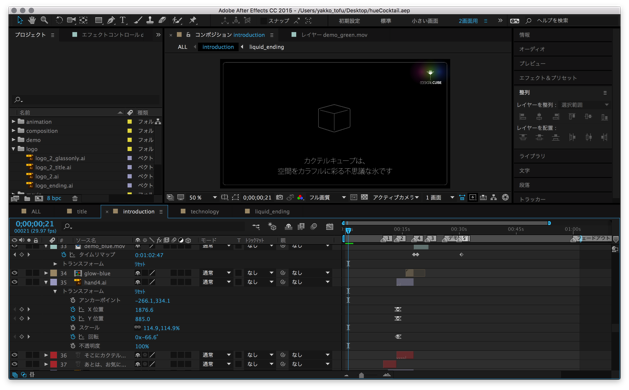Toggle visibility of layer 36

(x=14, y=355)
